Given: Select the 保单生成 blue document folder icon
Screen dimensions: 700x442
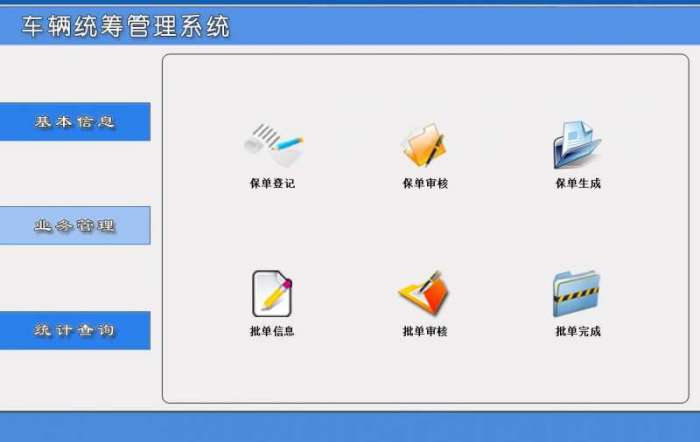Looking at the screenshot, I should pos(577,145).
